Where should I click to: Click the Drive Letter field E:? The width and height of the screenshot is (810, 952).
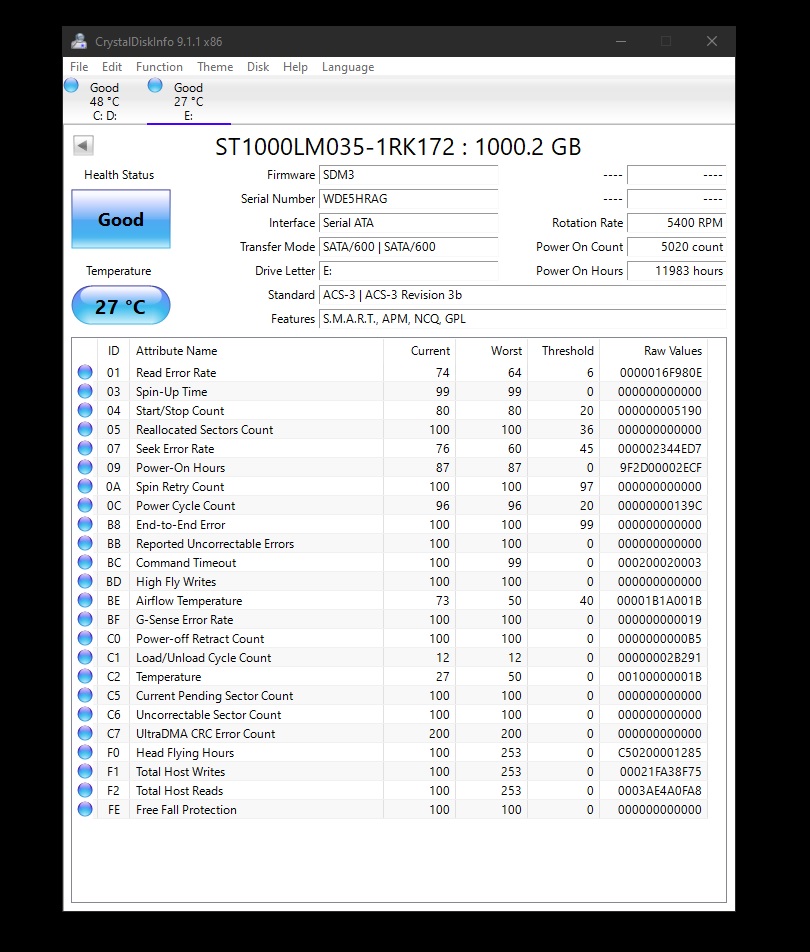(x=409, y=271)
